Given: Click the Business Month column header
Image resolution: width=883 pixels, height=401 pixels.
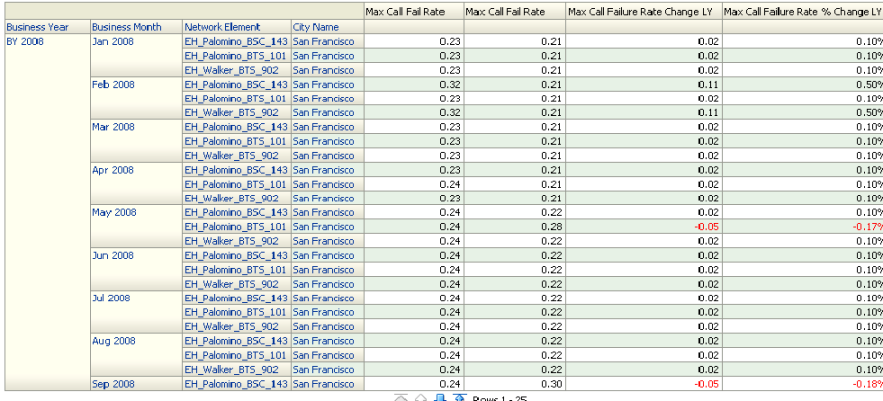Looking at the screenshot, I should click(x=127, y=27).
